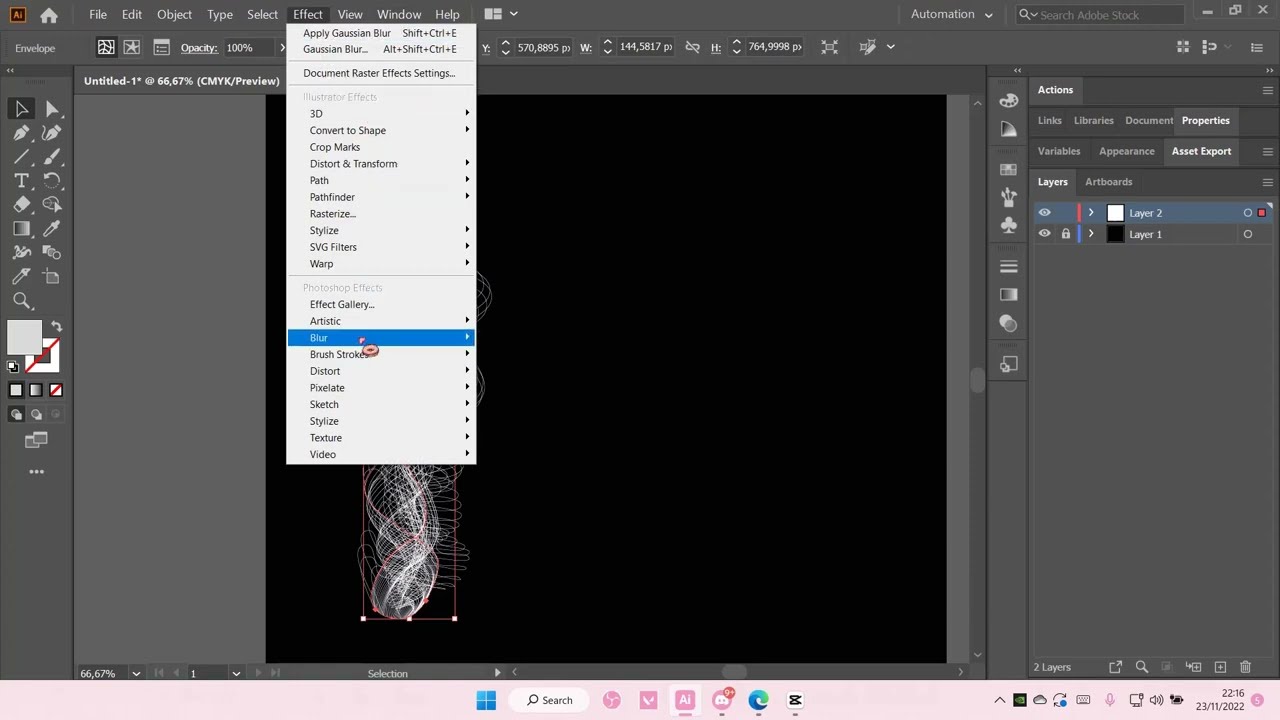This screenshot has width=1280, height=720.
Task: Expand Layer 1 contents chevron
Action: pos(1091,234)
